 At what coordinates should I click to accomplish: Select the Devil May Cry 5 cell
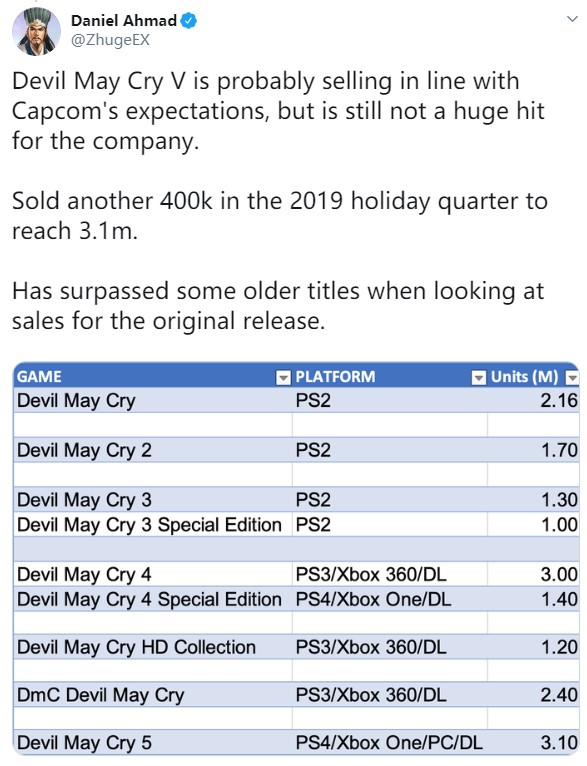pyautogui.click(x=153, y=743)
